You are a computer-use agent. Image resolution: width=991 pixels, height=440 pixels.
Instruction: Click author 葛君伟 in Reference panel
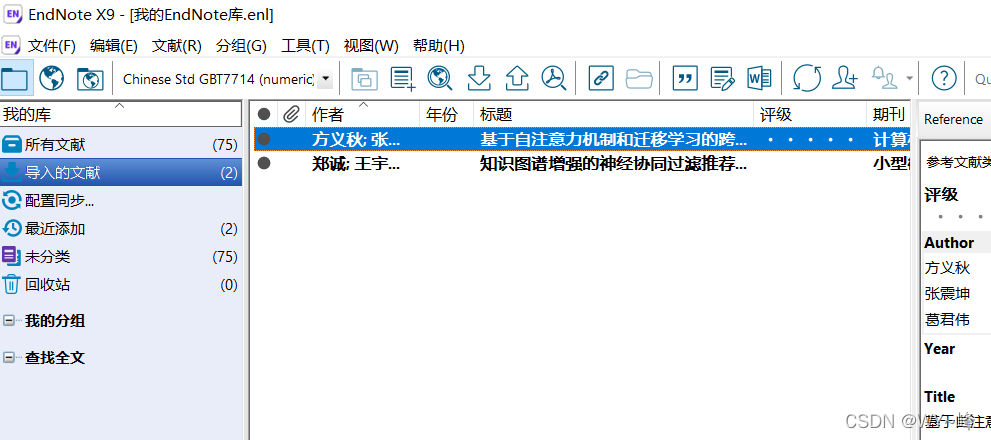(947, 319)
